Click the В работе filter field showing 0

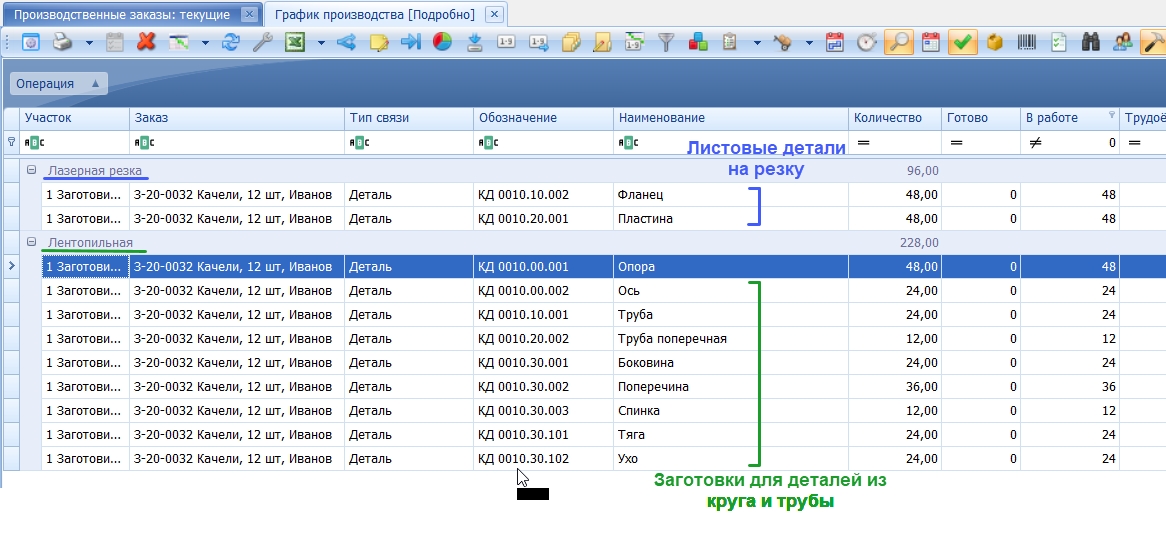(1070, 142)
